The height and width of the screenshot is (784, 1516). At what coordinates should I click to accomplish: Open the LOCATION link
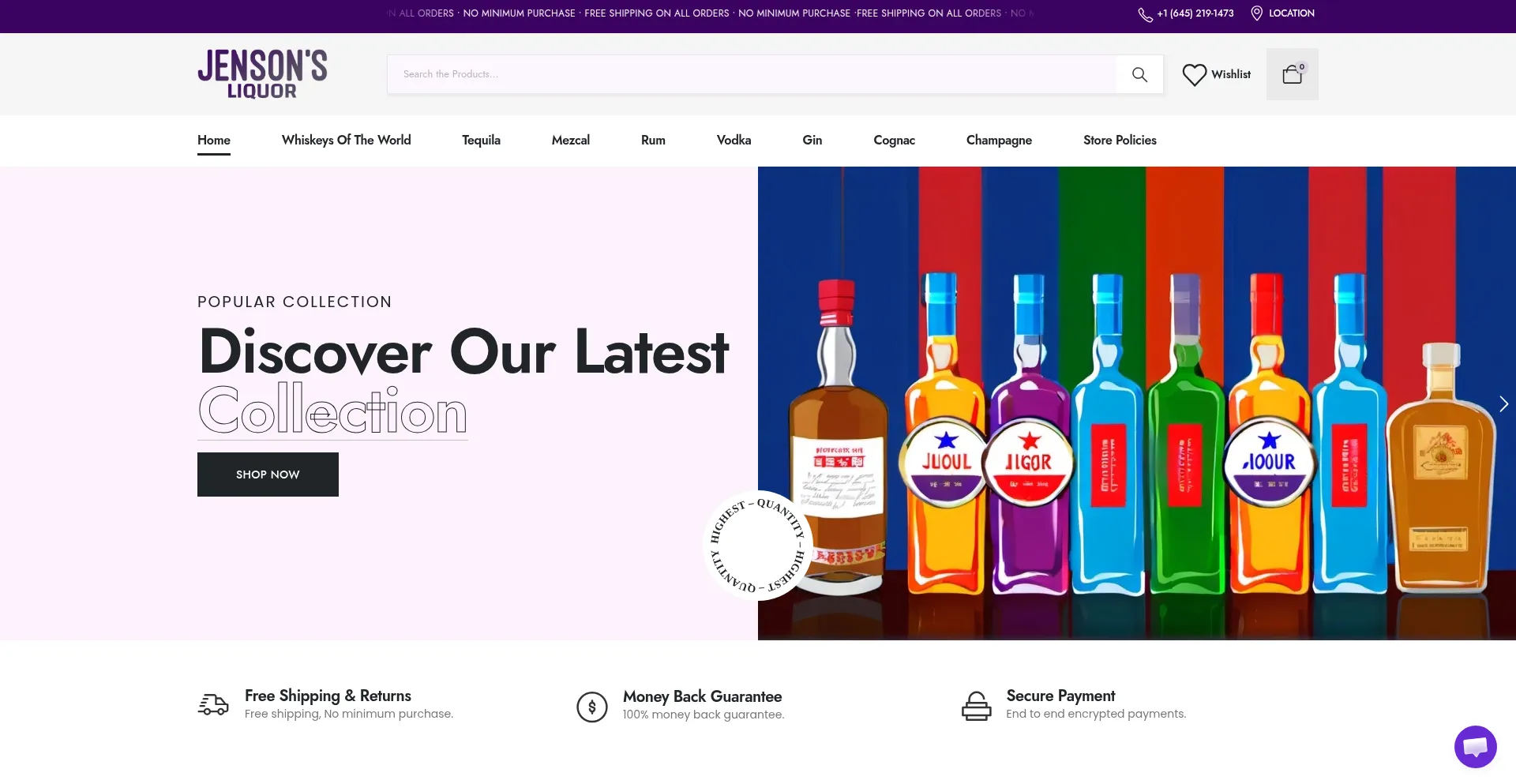tap(1292, 13)
